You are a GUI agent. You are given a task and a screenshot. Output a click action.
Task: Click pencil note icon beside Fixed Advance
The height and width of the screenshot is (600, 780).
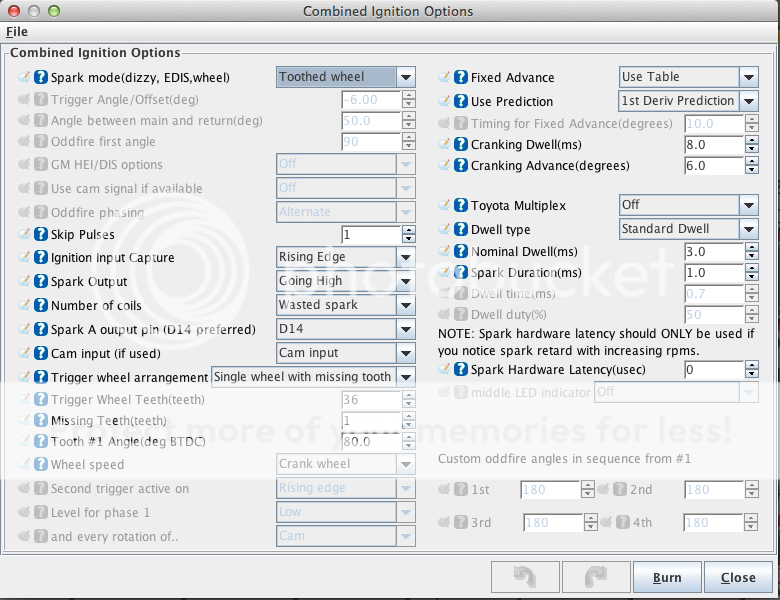tap(444, 77)
